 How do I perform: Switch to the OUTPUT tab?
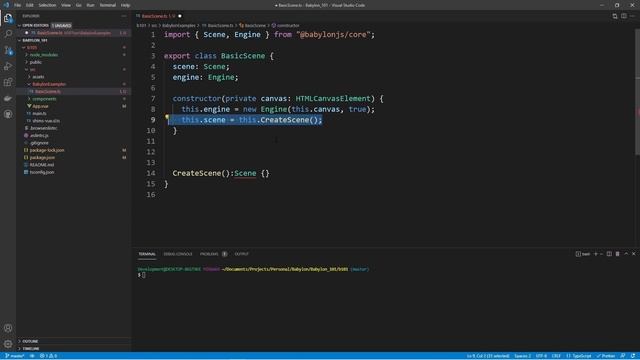pos(242,254)
